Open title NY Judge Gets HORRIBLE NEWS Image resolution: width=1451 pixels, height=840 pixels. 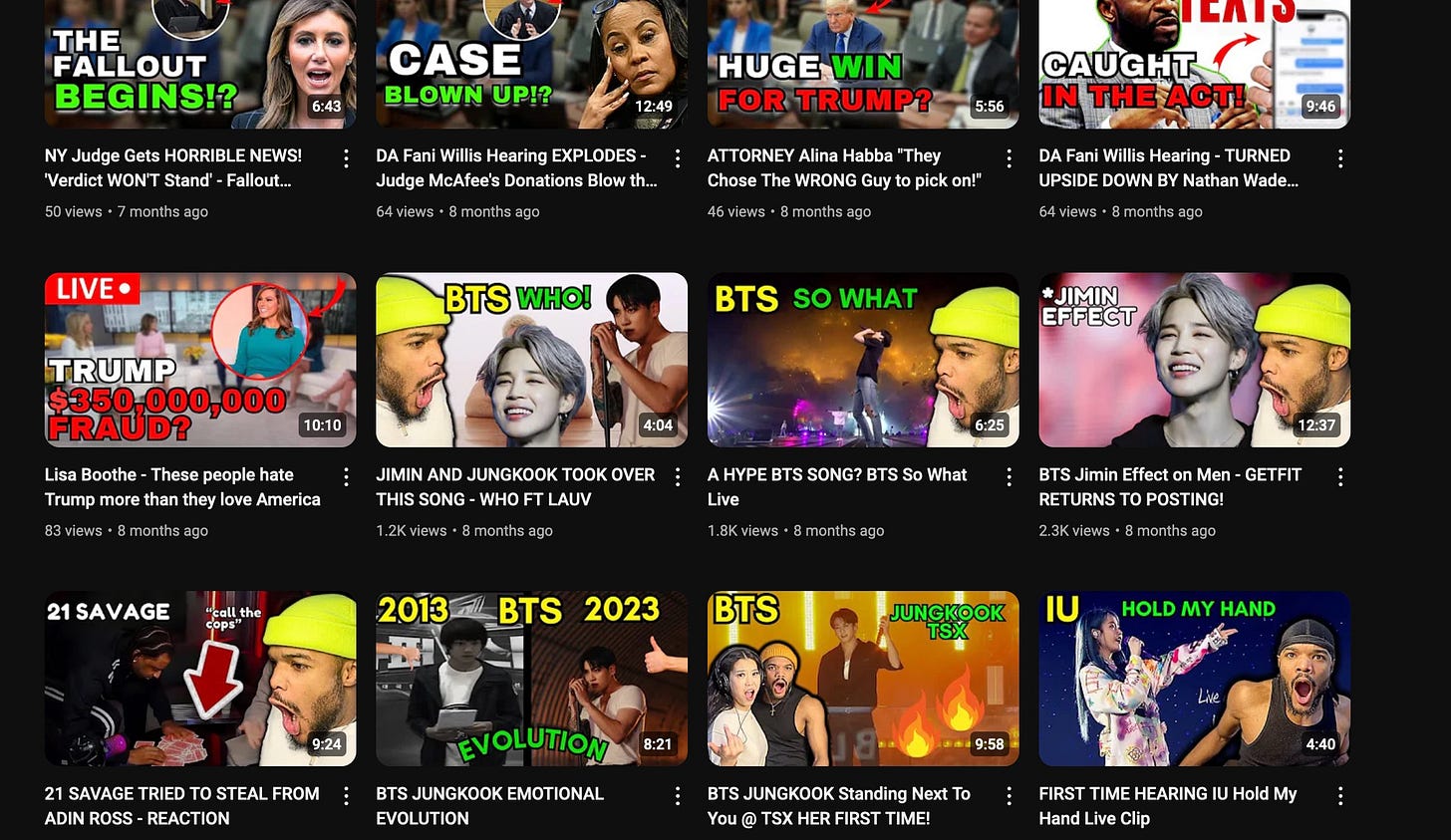coord(173,168)
